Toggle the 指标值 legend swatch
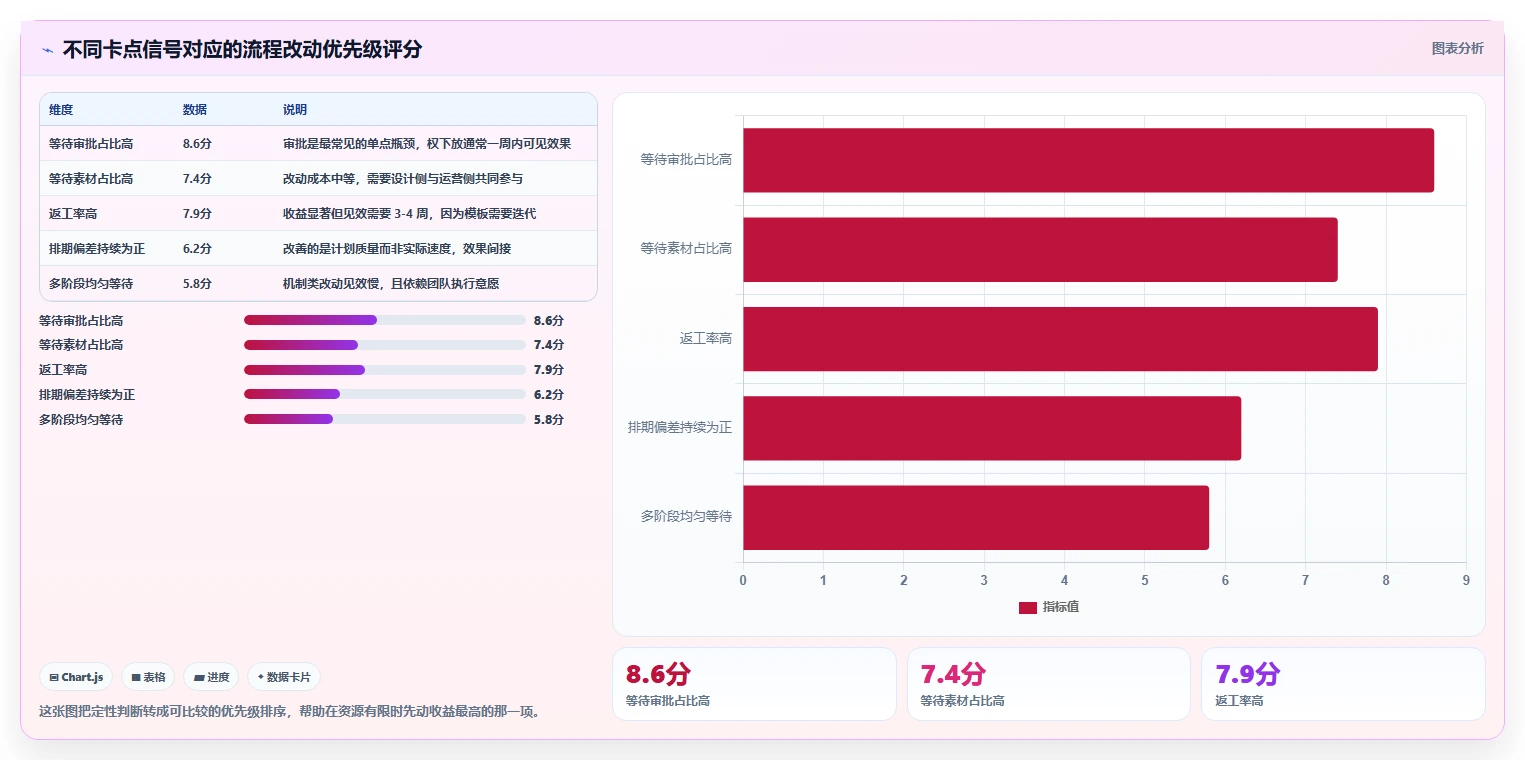 tap(1028, 607)
